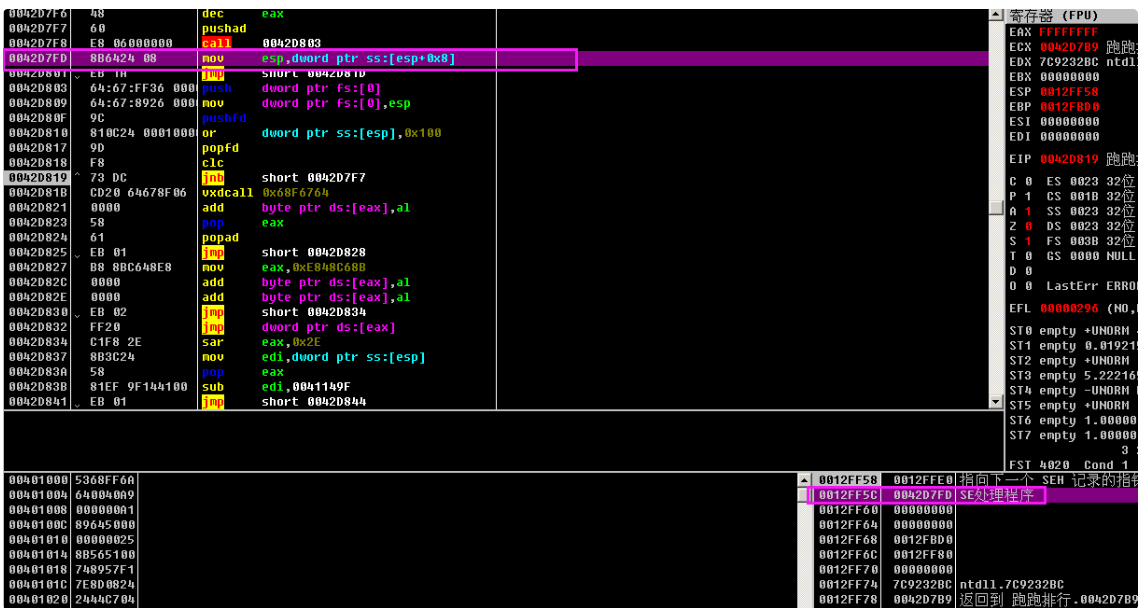
Task: Click the downward jump marker at address 0042D830
Action: pos(78,313)
